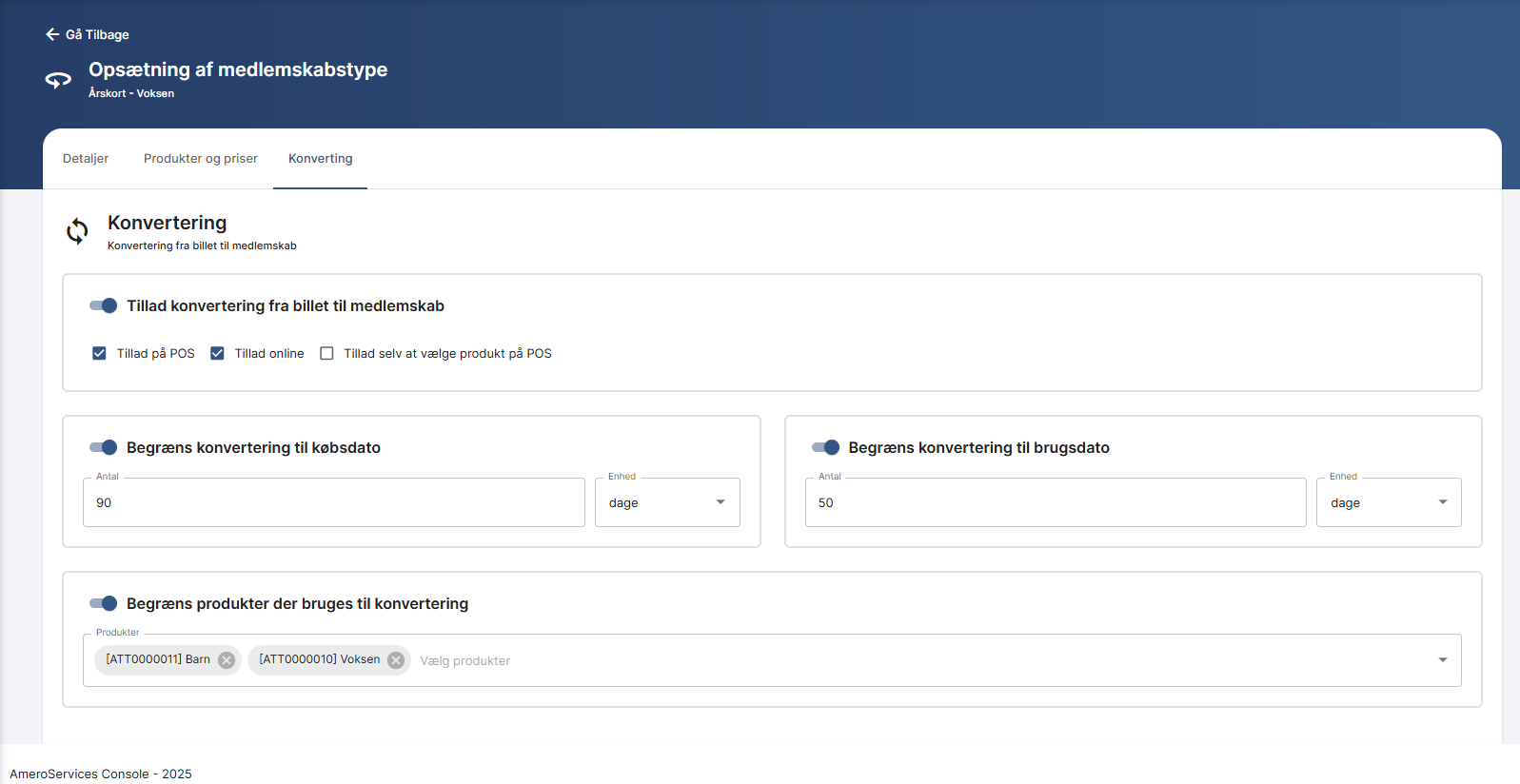
Task: Remove the Barn product chip
Action: pyautogui.click(x=227, y=660)
